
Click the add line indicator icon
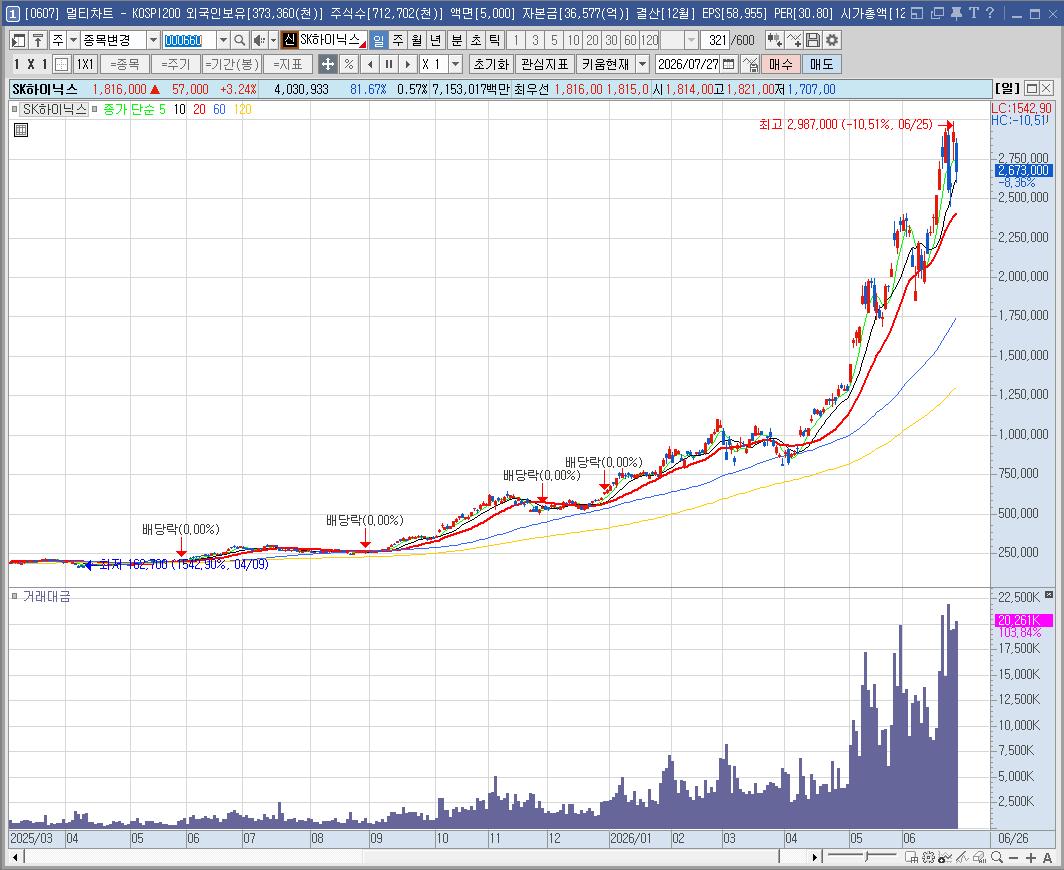point(793,41)
